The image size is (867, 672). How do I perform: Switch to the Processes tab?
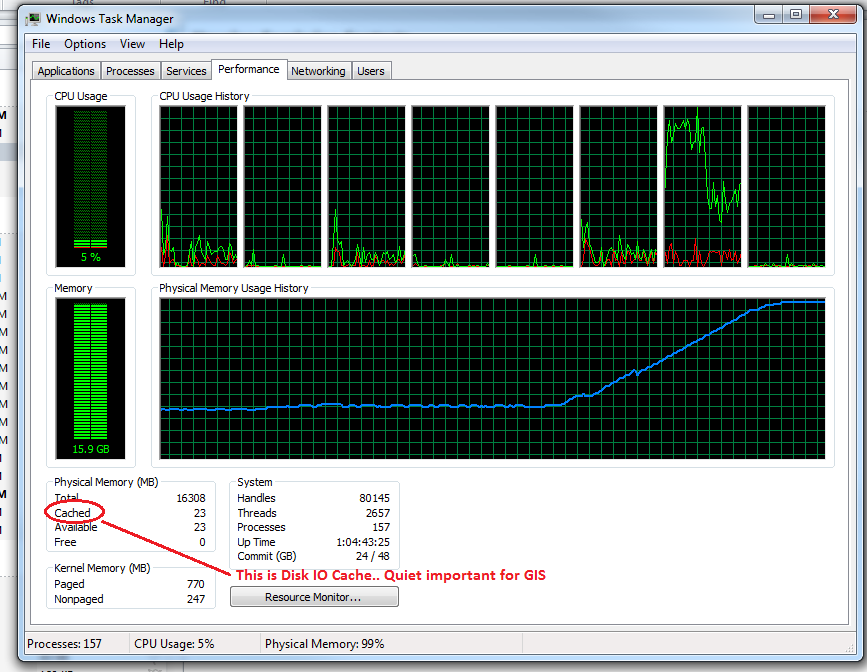(130, 71)
